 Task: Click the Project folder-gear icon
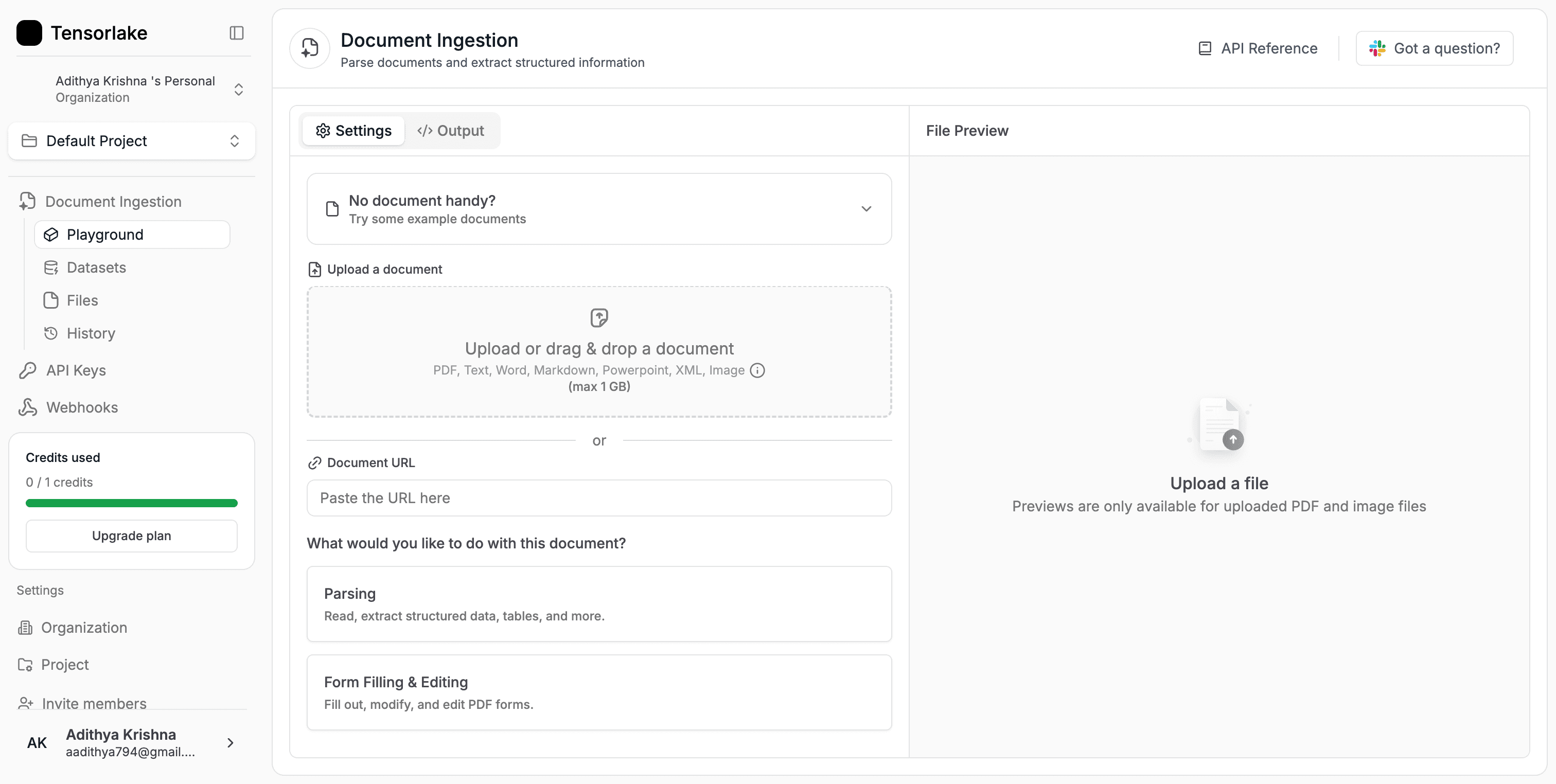coord(25,665)
